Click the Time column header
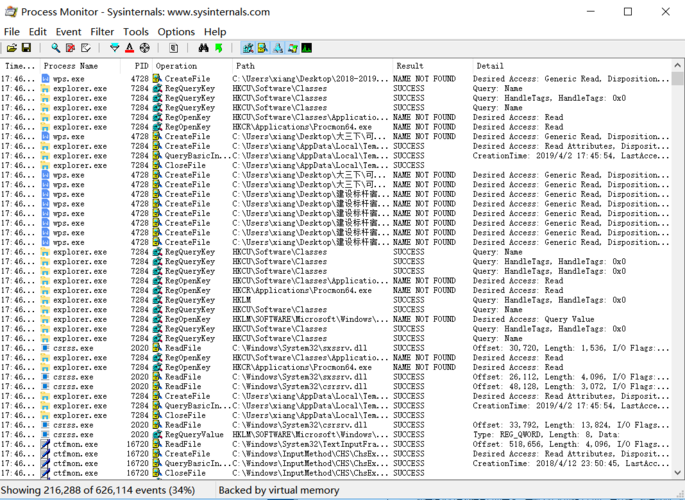This screenshot has height=500, width=685. pyautogui.click(x=20, y=66)
